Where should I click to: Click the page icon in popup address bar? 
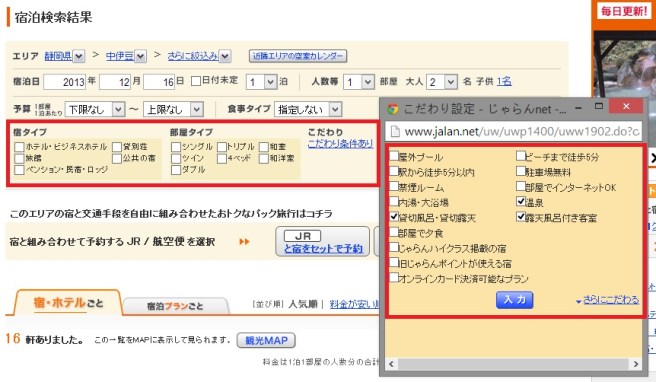tap(395, 131)
